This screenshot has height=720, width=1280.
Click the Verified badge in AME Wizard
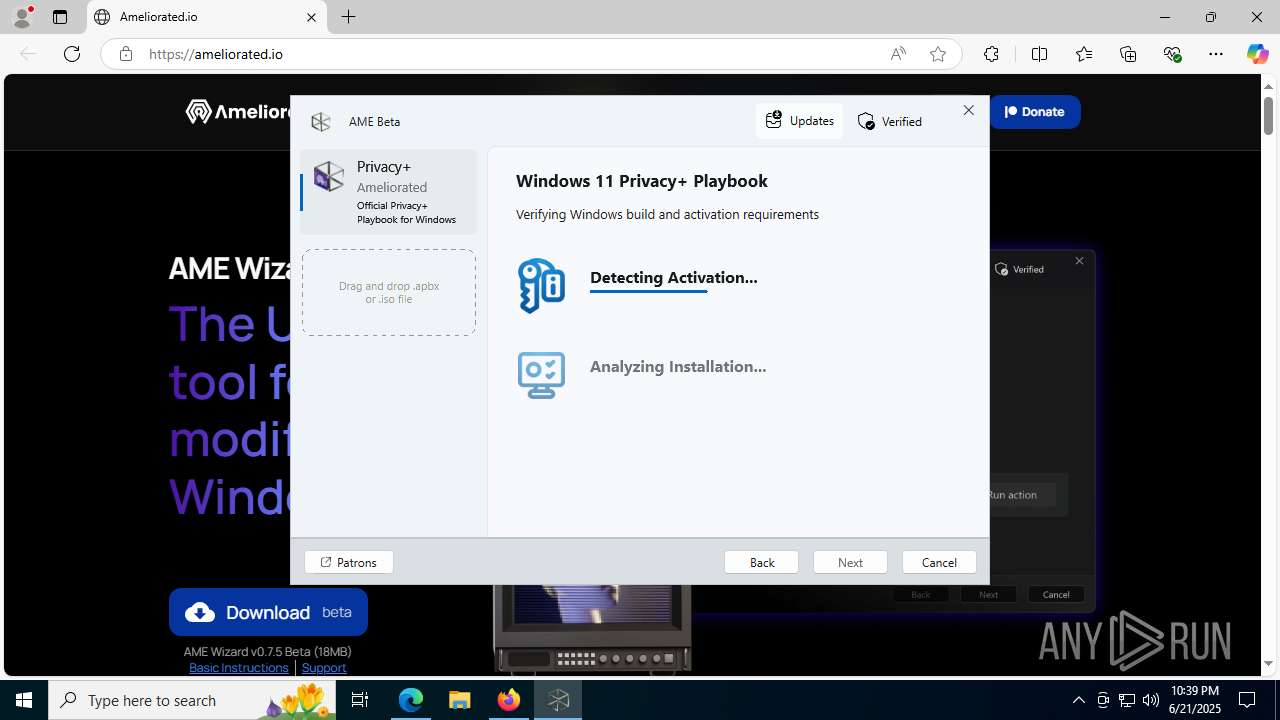pyautogui.click(x=890, y=122)
